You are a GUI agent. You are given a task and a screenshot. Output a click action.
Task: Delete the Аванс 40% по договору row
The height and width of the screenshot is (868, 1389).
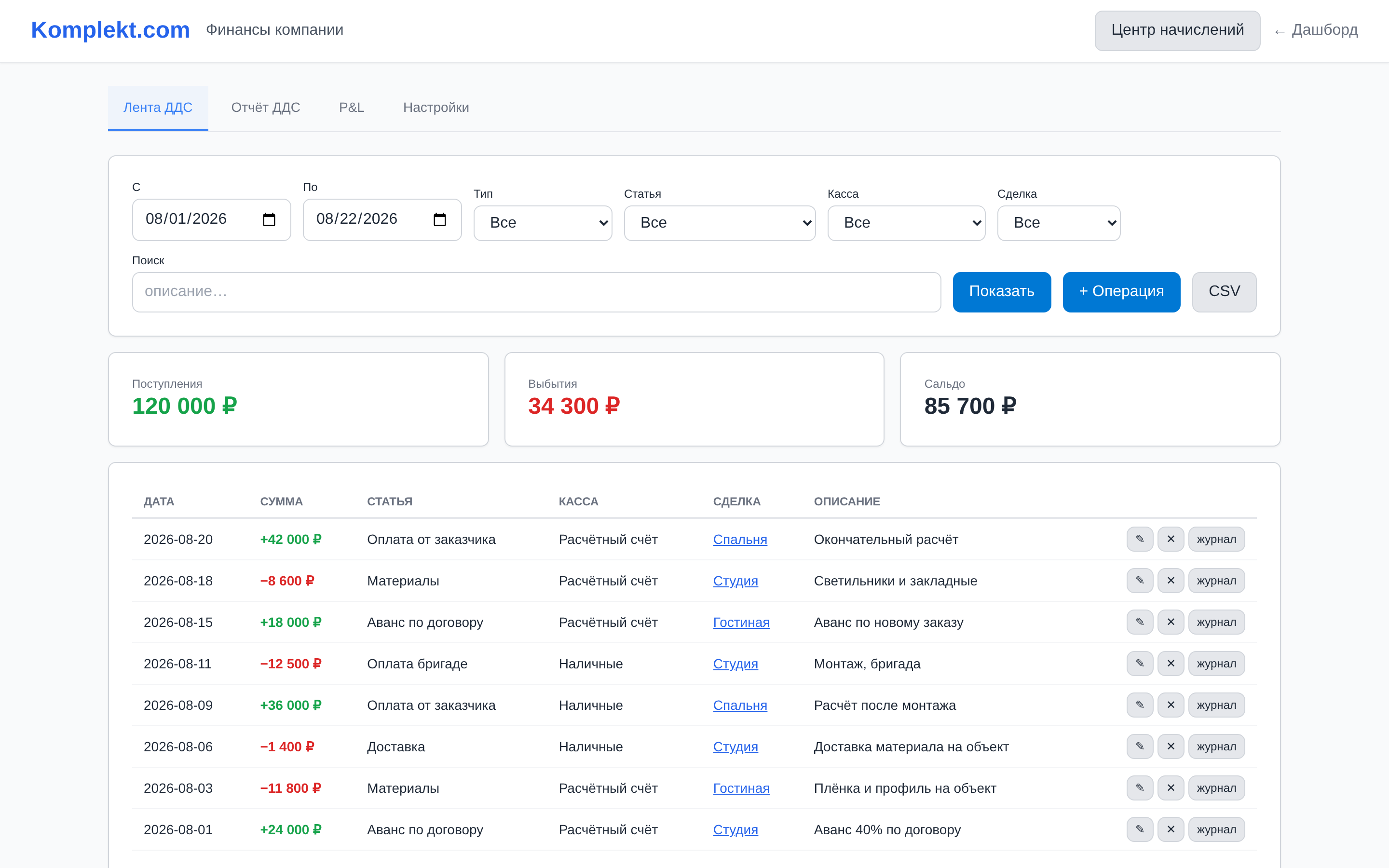tap(1171, 829)
